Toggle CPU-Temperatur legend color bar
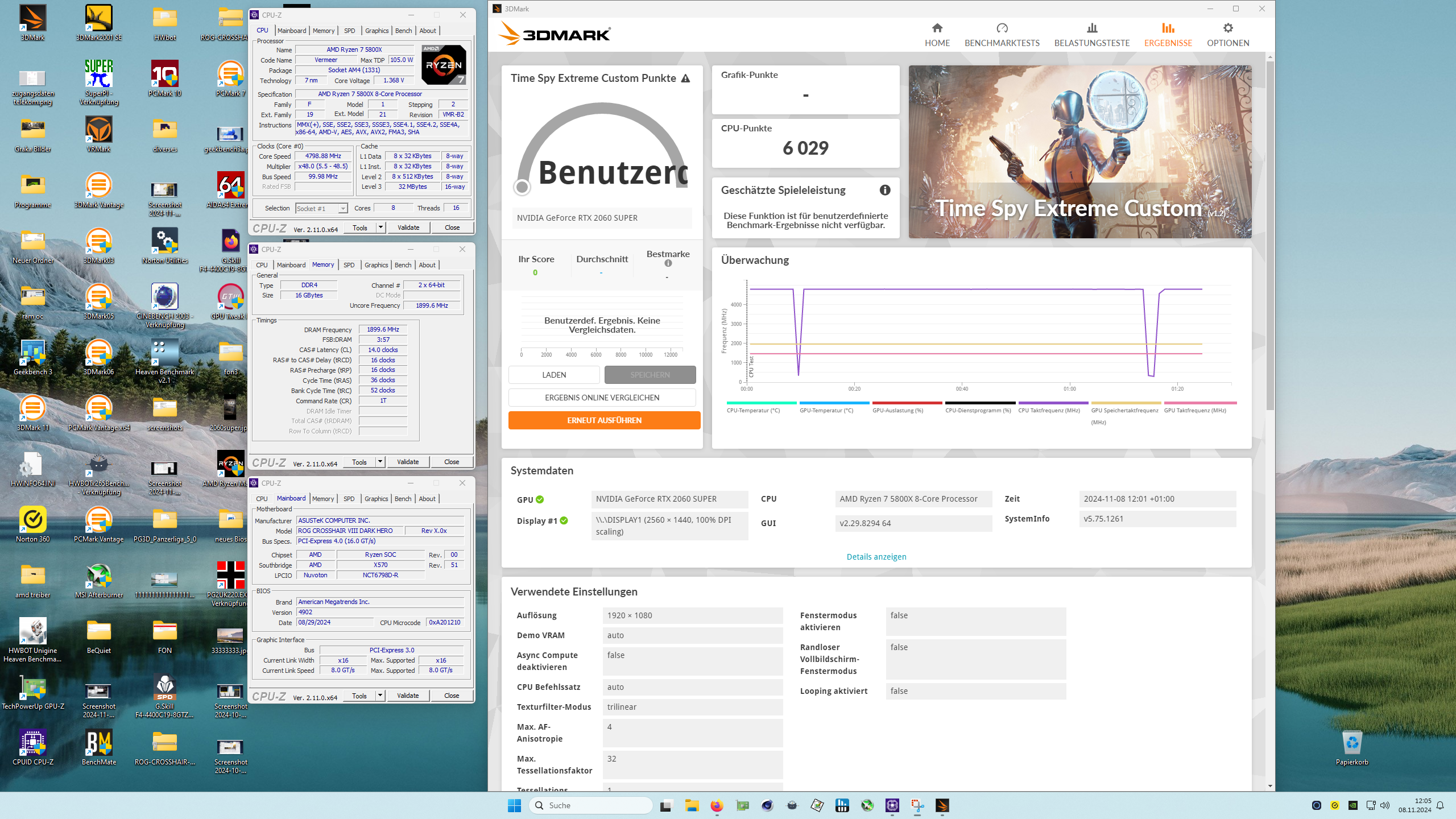This screenshot has width=1456, height=819. pos(762,403)
